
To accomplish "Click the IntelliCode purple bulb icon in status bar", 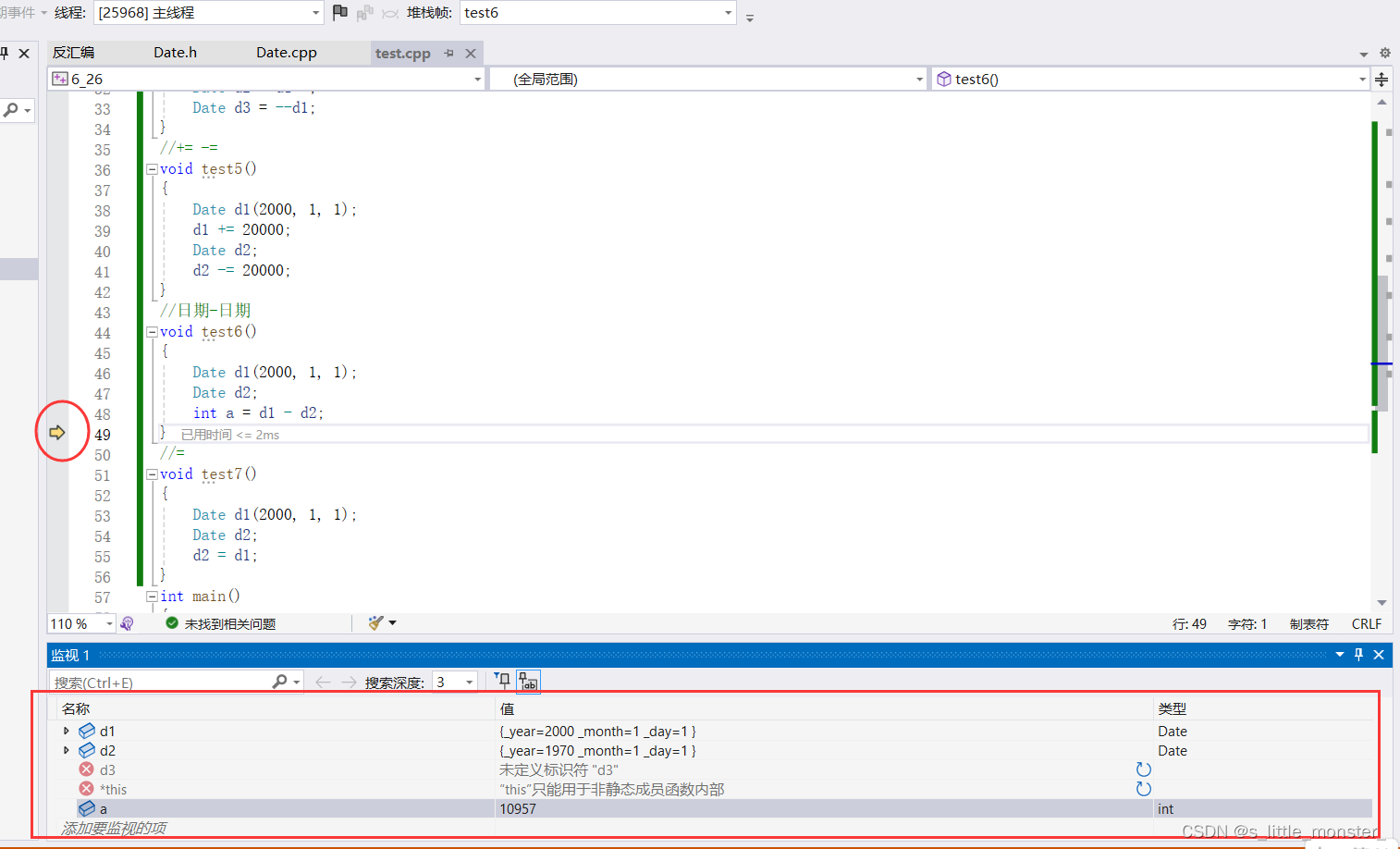I will click(128, 624).
